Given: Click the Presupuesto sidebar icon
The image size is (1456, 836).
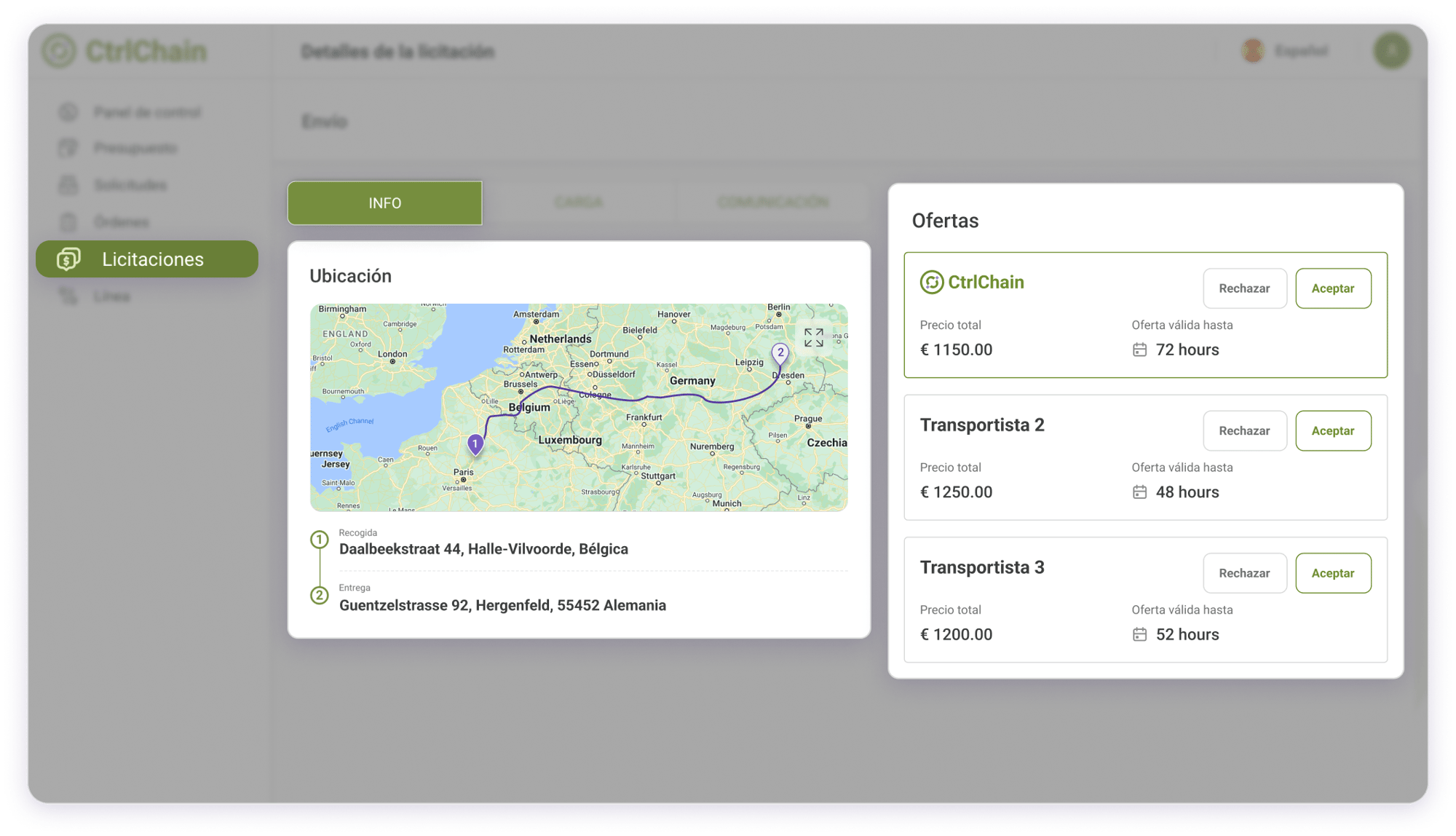Looking at the screenshot, I should coord(68,149).
